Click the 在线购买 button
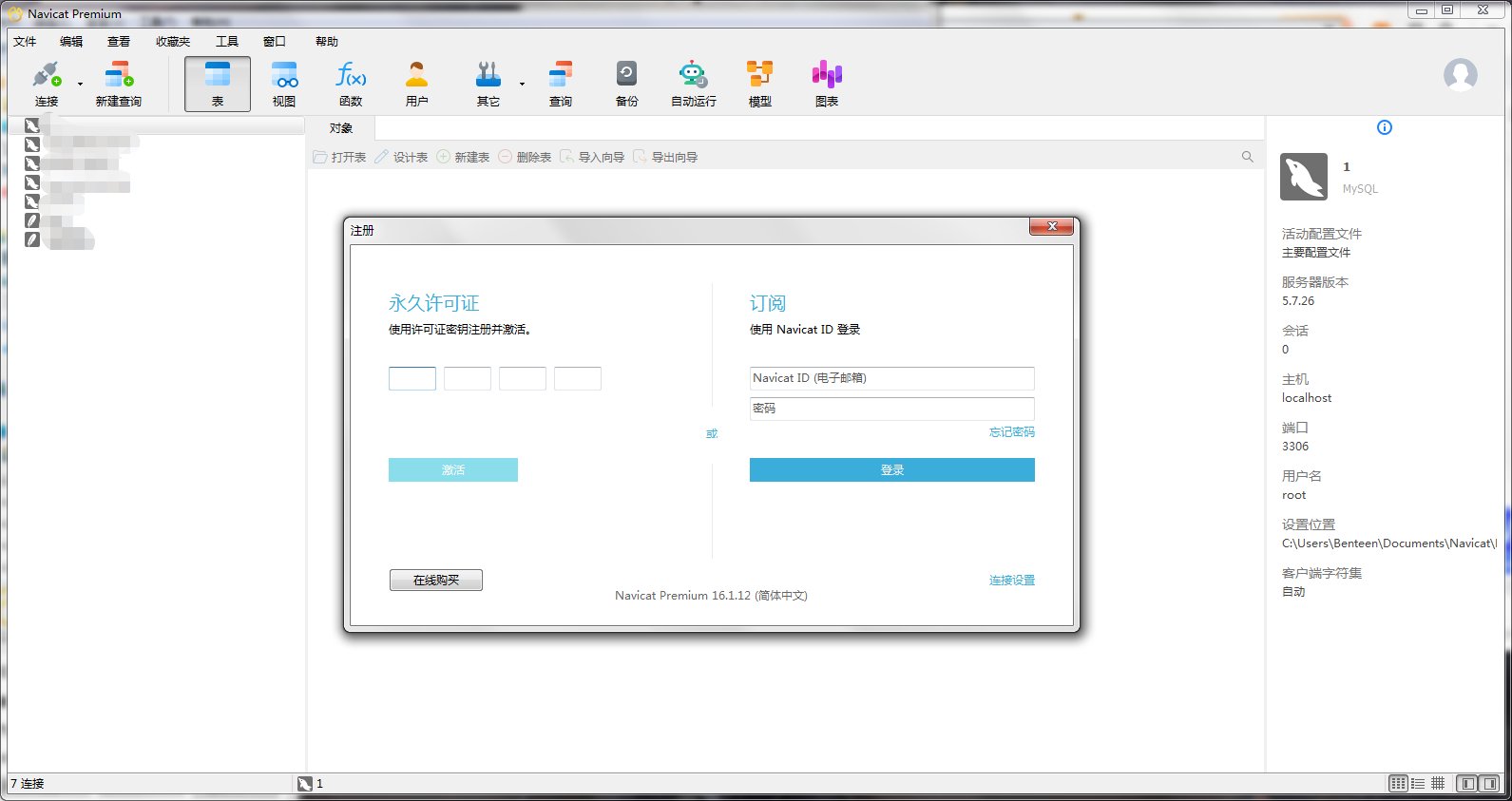Image resolution: width=1512 pixels, height=801 pixels. [x=436, y=580]
